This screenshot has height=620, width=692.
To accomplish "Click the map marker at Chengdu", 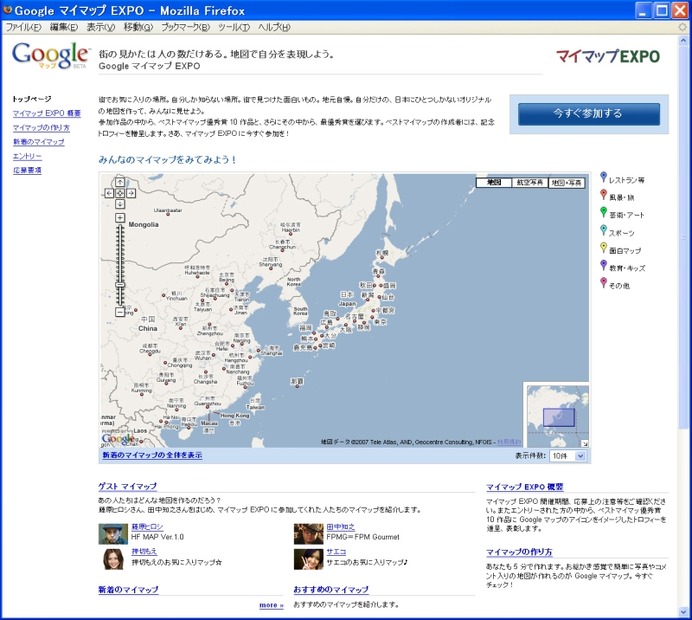I will pyautogui.click(x=150, y=355).
